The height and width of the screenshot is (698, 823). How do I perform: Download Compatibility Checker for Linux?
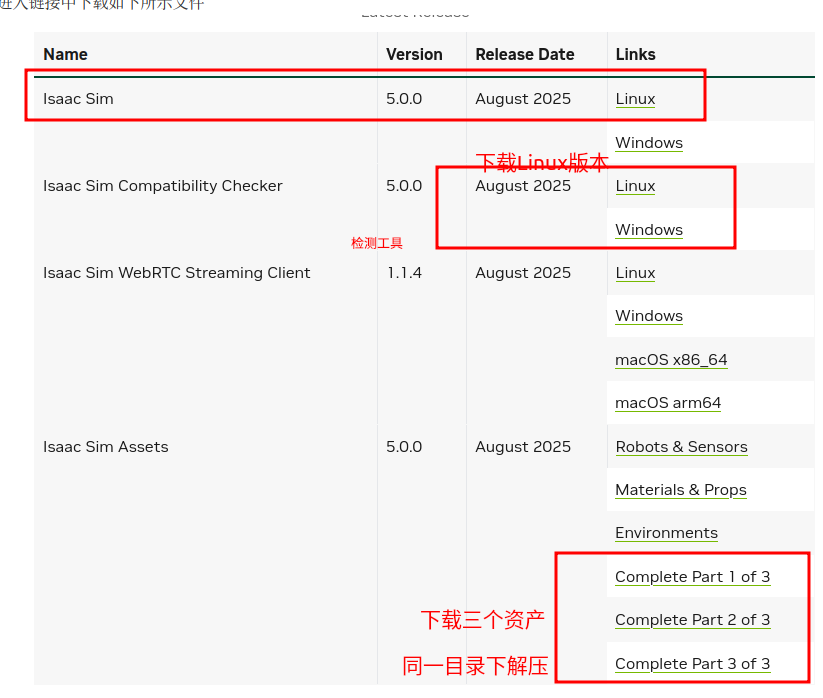(x=635, y=186)
